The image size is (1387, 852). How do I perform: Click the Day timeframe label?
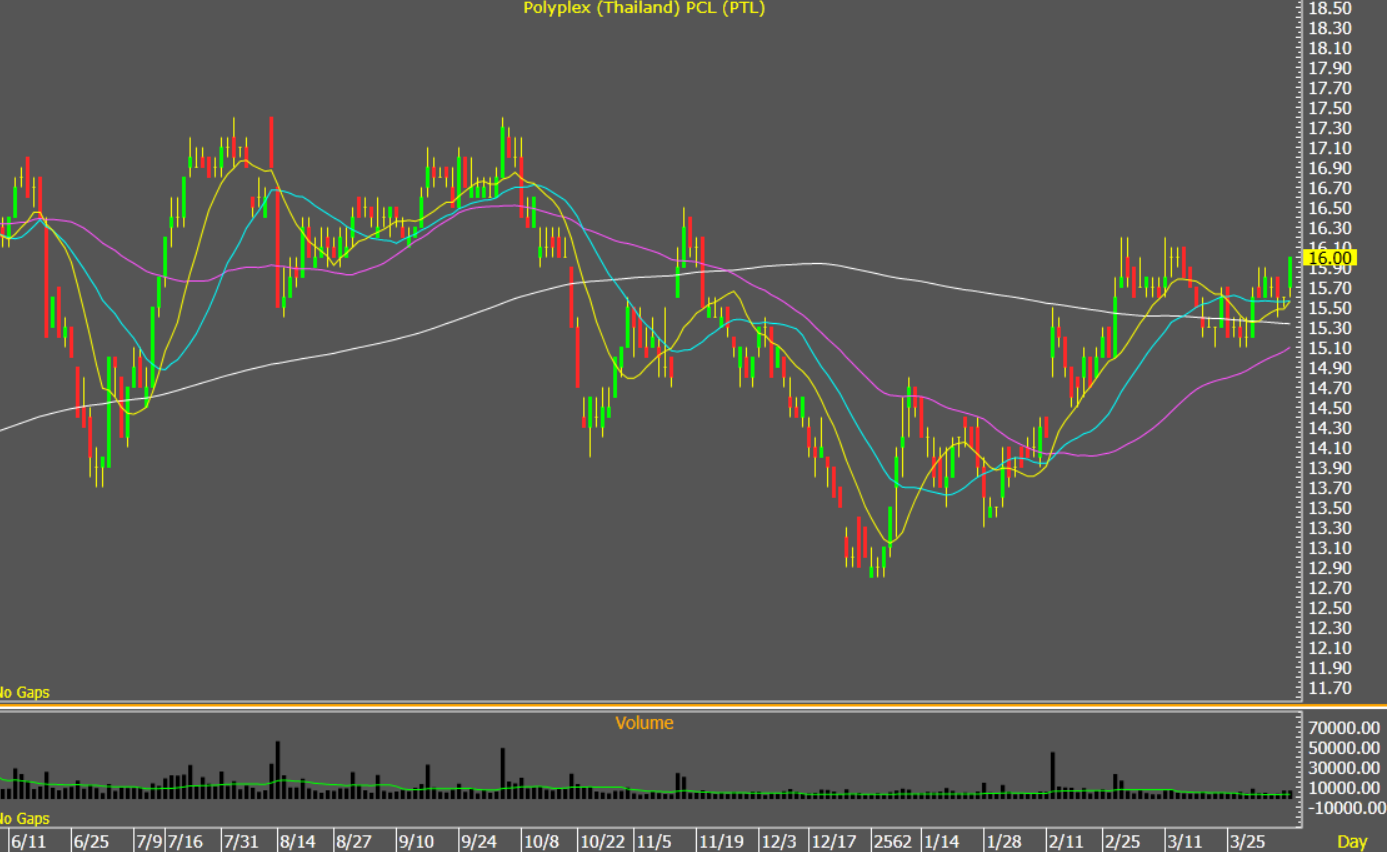coord(1352,840)
